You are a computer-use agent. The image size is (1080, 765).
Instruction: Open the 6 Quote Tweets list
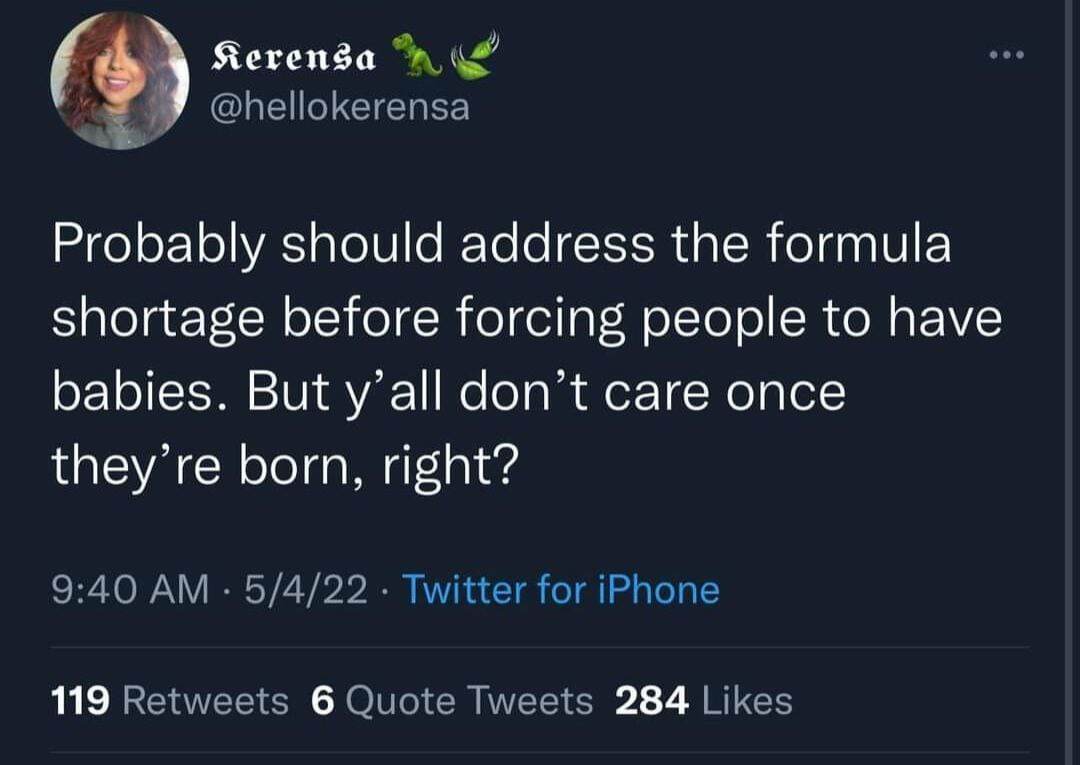pos(452,701)
